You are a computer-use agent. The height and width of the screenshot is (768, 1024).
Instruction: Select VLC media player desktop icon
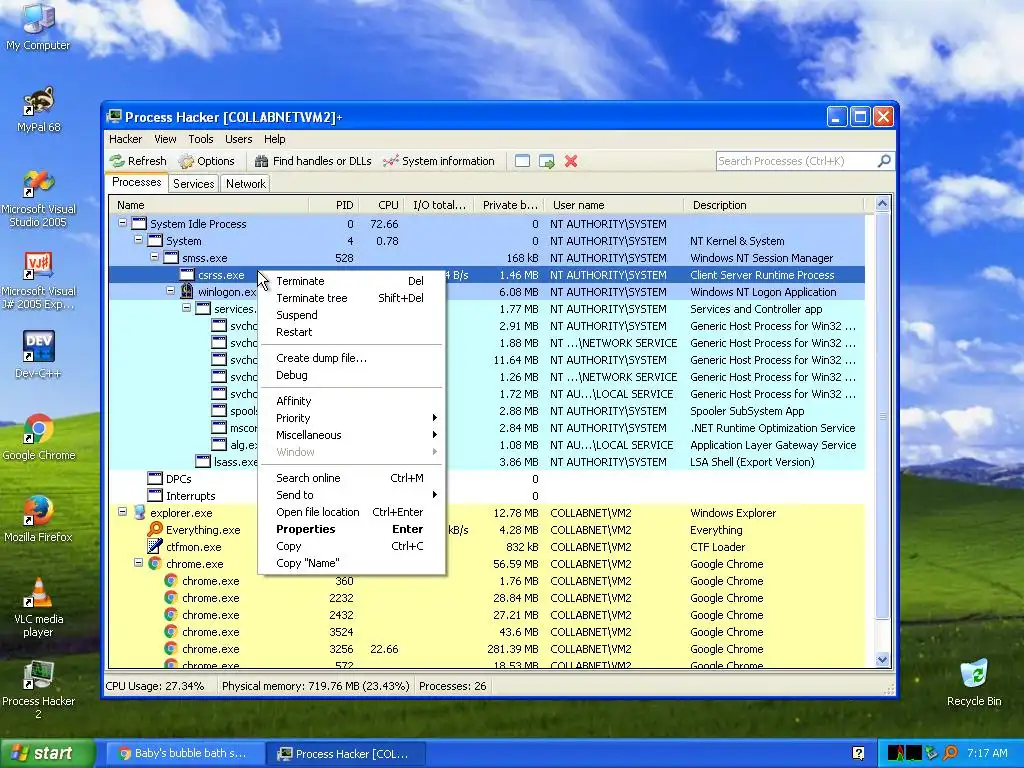pyautogui.click(x=39, y=607)
